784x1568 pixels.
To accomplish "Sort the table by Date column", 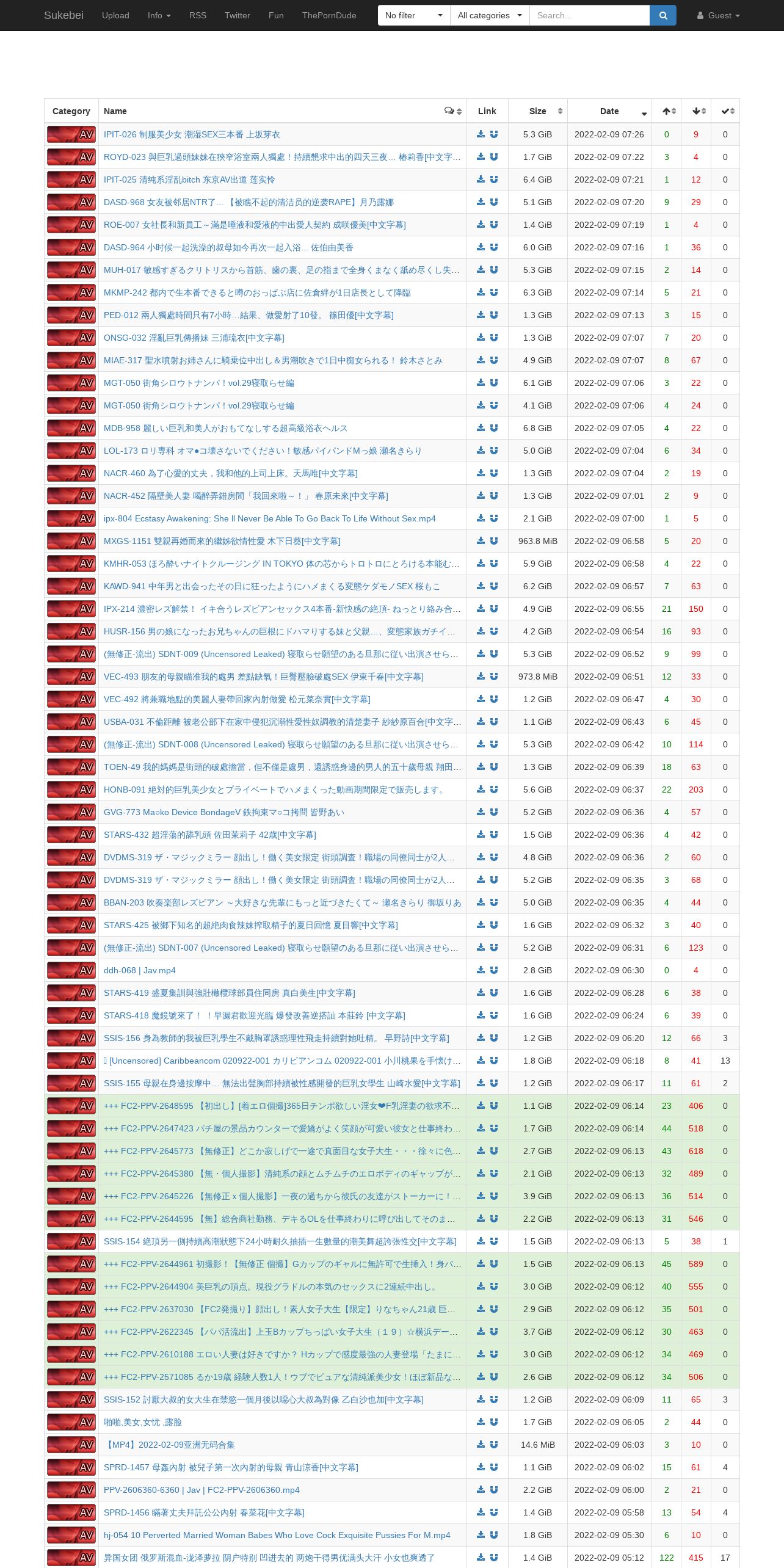I will tap(609, 111).
